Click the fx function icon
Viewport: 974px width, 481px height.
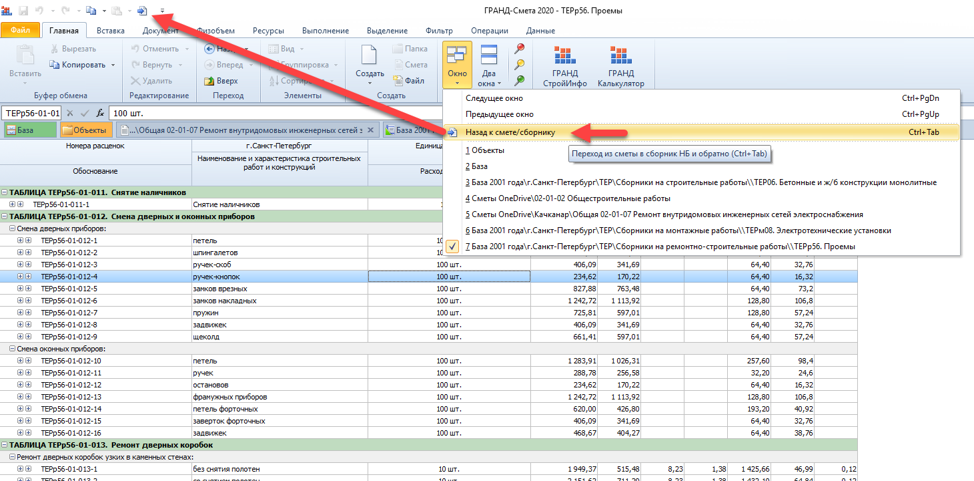click(99, 114)
